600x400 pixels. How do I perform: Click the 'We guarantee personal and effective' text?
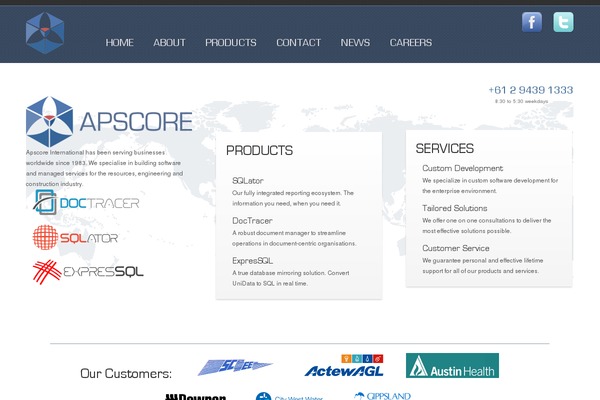pyautogui.click(x=483, y=266)
